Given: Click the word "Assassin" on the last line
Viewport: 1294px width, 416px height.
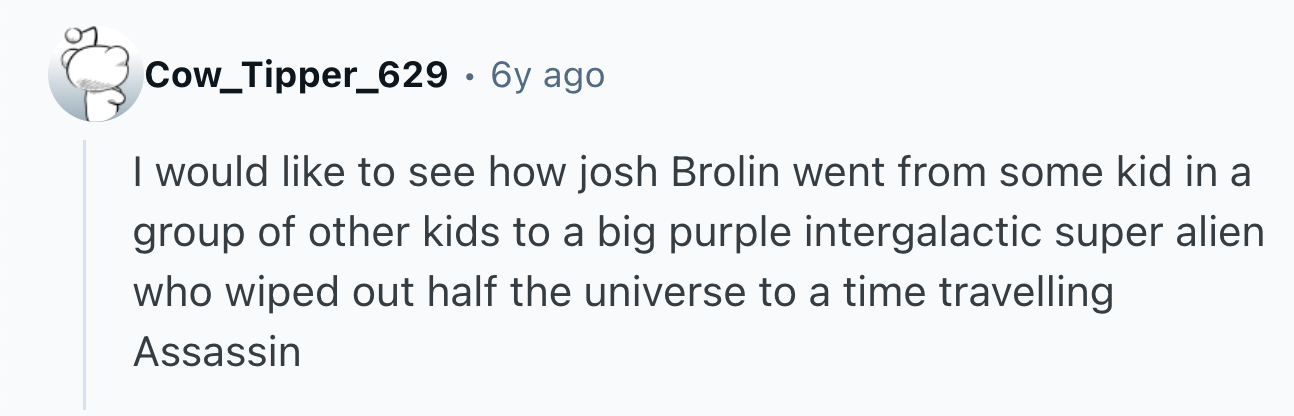Looking at the screenshot, I should 216,352.
